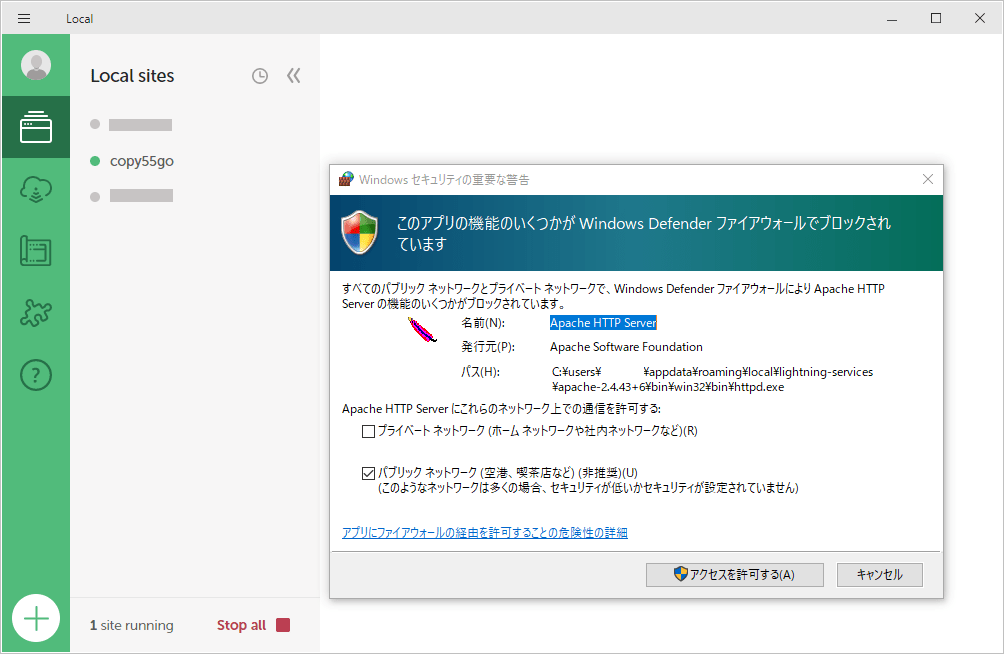Select the first blurred site entry
Image resolution: width=1004 pixels, height=654 pixels.
[140, 125]
